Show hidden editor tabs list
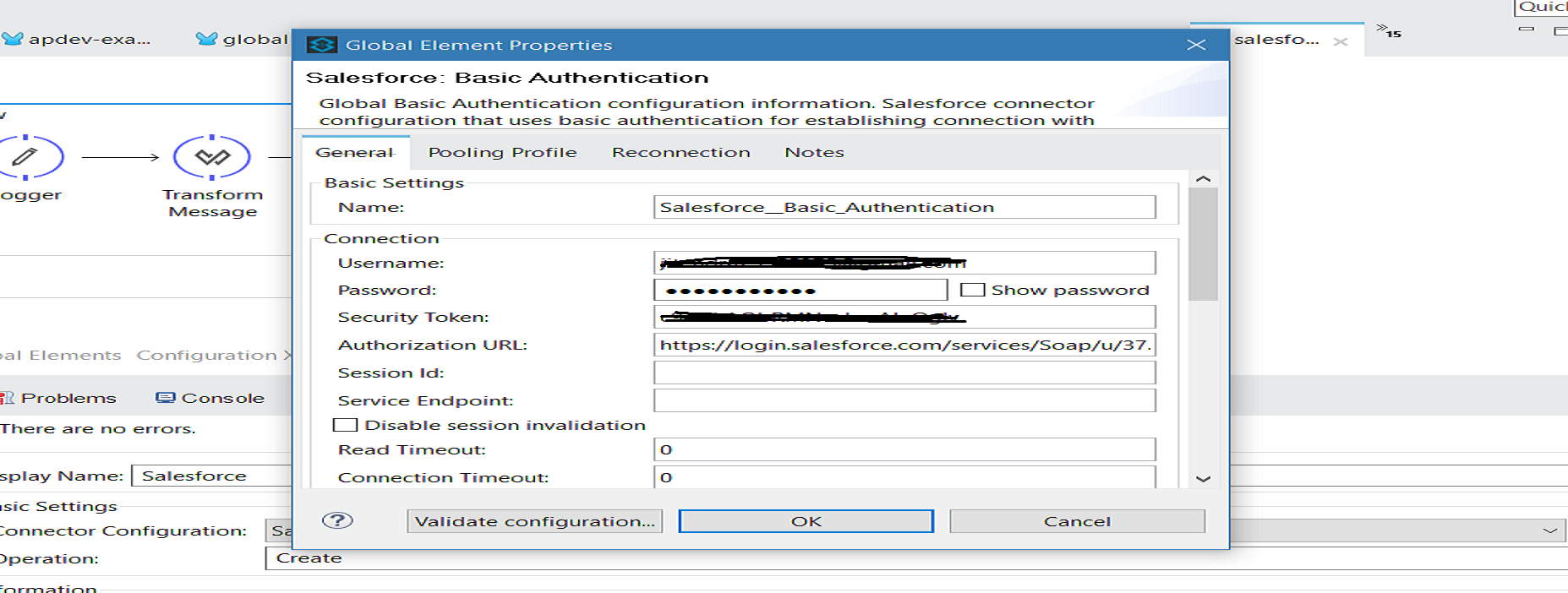This screenshot has width=1568, height=593. pos(1387,31)
